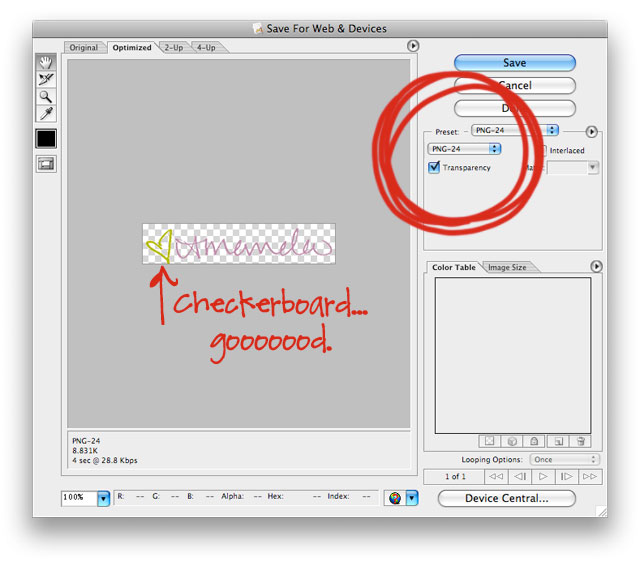Click the web-shift colors cube icon
640x562 pixels.
tap(512, 441)
